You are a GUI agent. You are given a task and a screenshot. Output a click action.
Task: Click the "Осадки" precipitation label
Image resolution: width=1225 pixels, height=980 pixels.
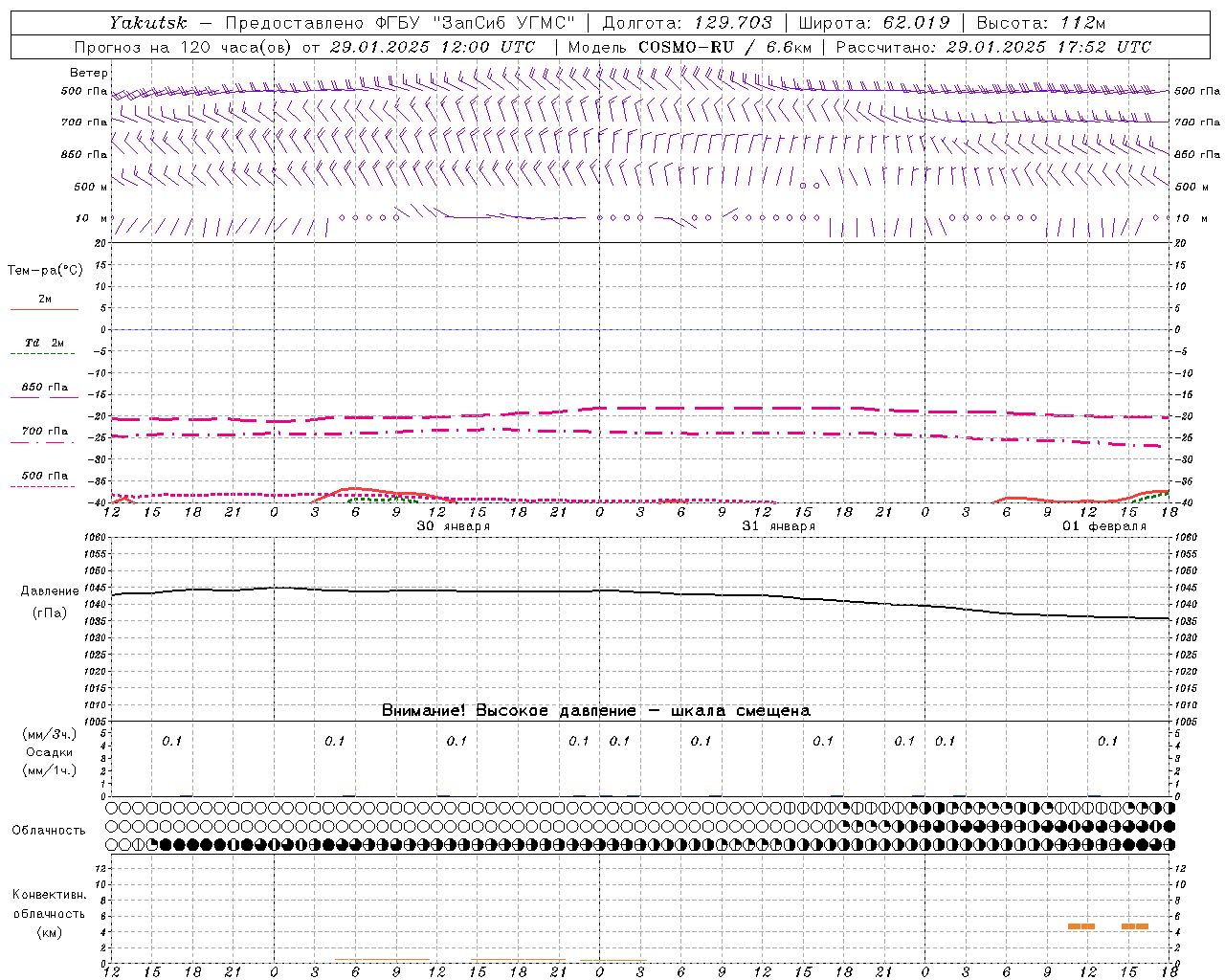pos(50,752)
